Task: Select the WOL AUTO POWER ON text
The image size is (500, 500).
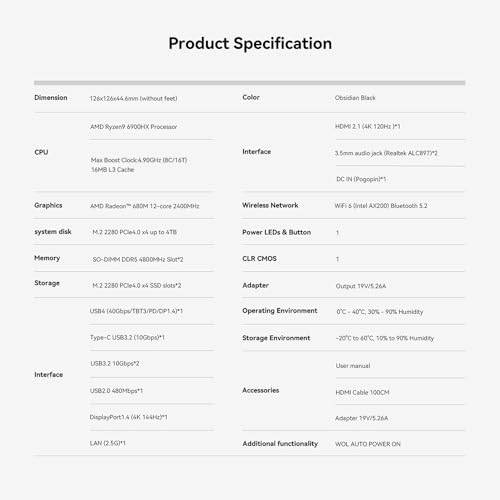Action: (x=368, y=444)
